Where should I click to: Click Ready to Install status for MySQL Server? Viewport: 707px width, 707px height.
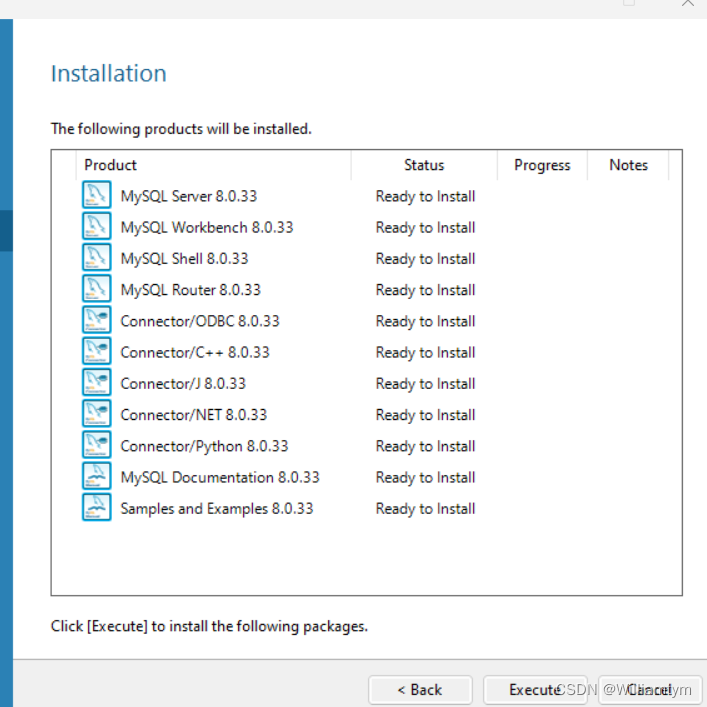tap(425, 196)
